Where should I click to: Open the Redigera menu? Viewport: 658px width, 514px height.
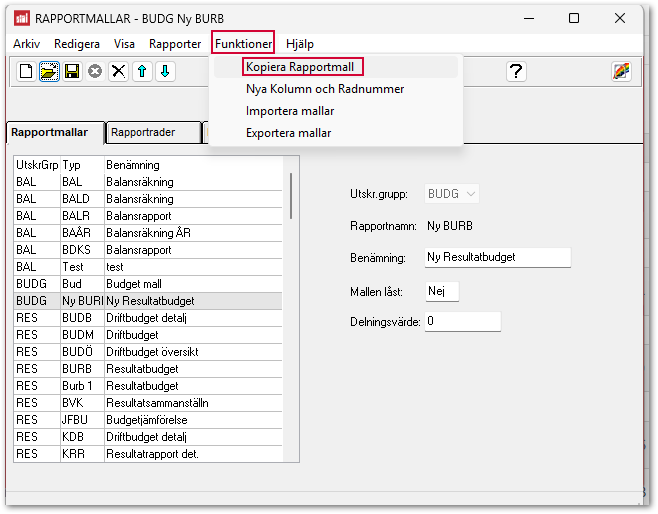click(x=77, y=44)
